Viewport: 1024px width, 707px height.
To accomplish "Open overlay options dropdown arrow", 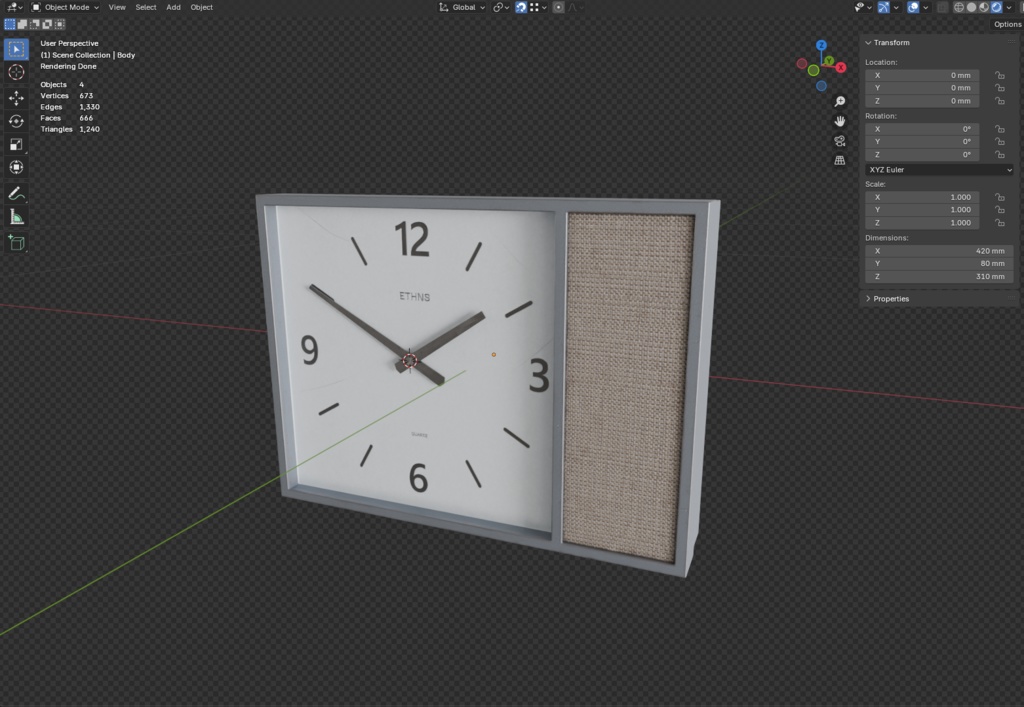I will coord(925,7).
